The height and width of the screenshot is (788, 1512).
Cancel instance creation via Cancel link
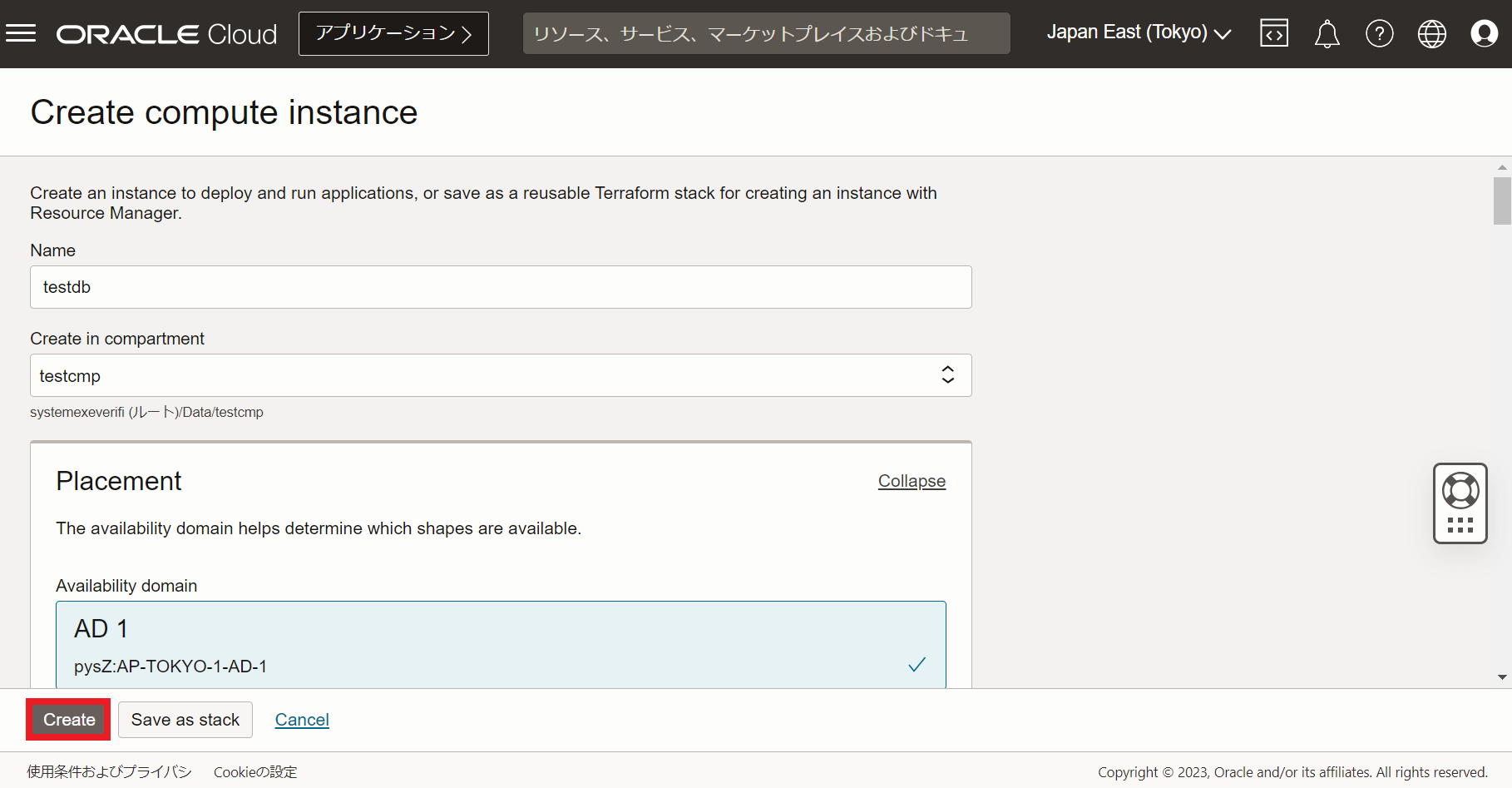point(301,719)
